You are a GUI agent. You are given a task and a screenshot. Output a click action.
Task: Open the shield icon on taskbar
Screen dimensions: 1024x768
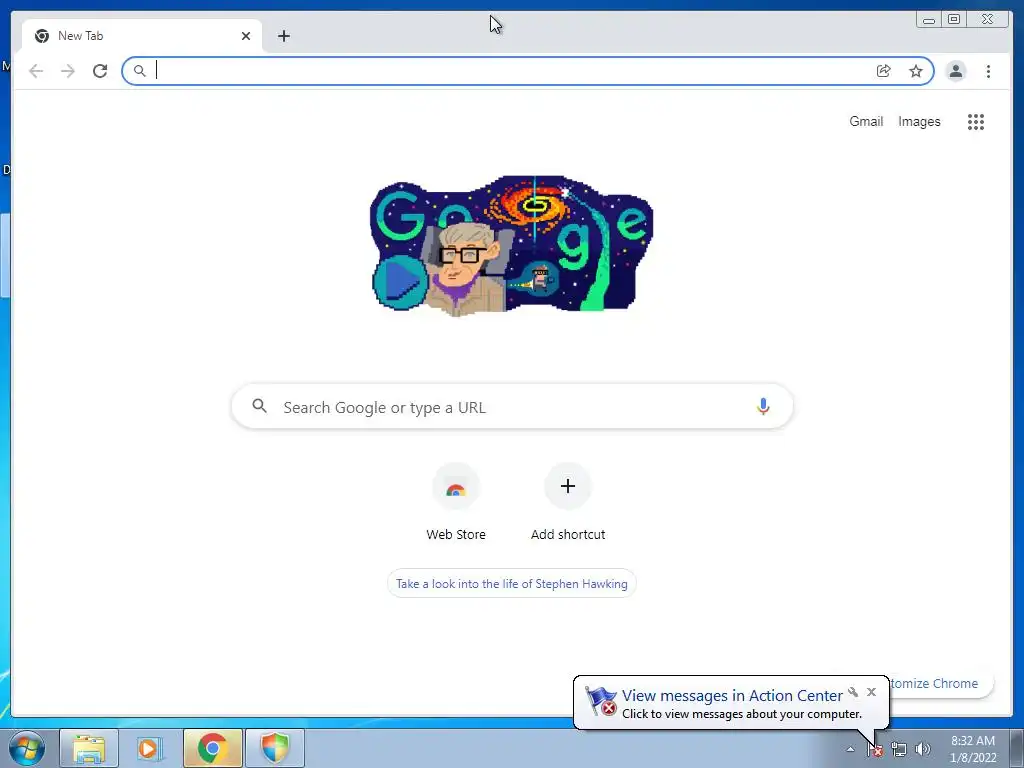pos(275,748)
